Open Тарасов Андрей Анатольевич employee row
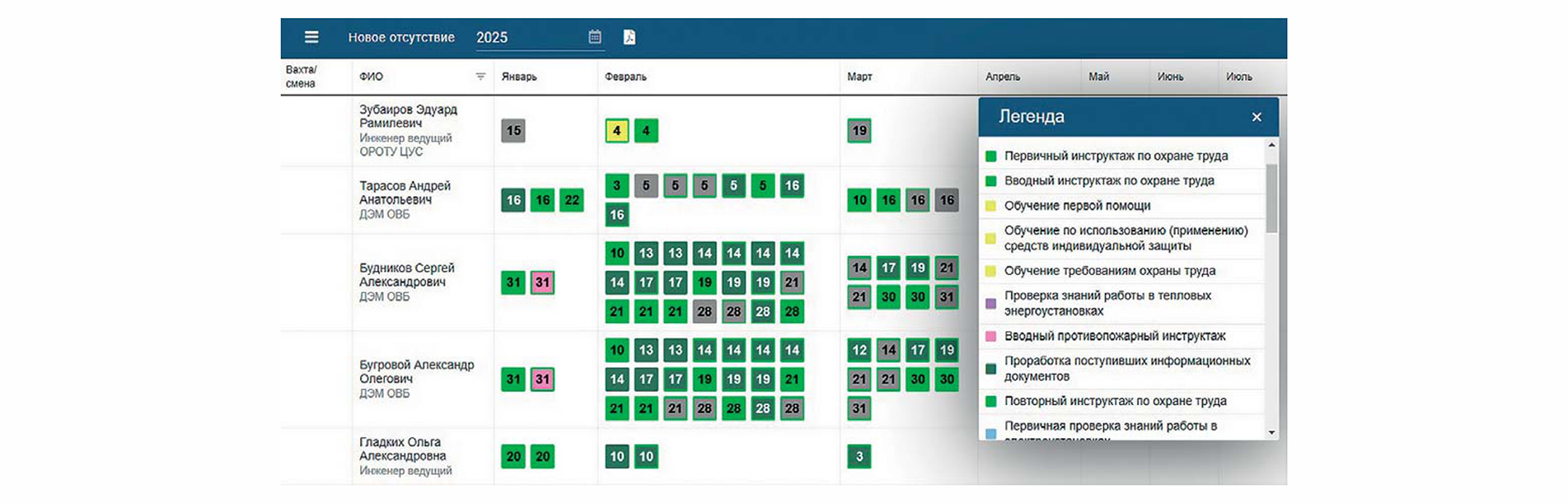This screenshot has height=503, width=1568. click(405, 193)
